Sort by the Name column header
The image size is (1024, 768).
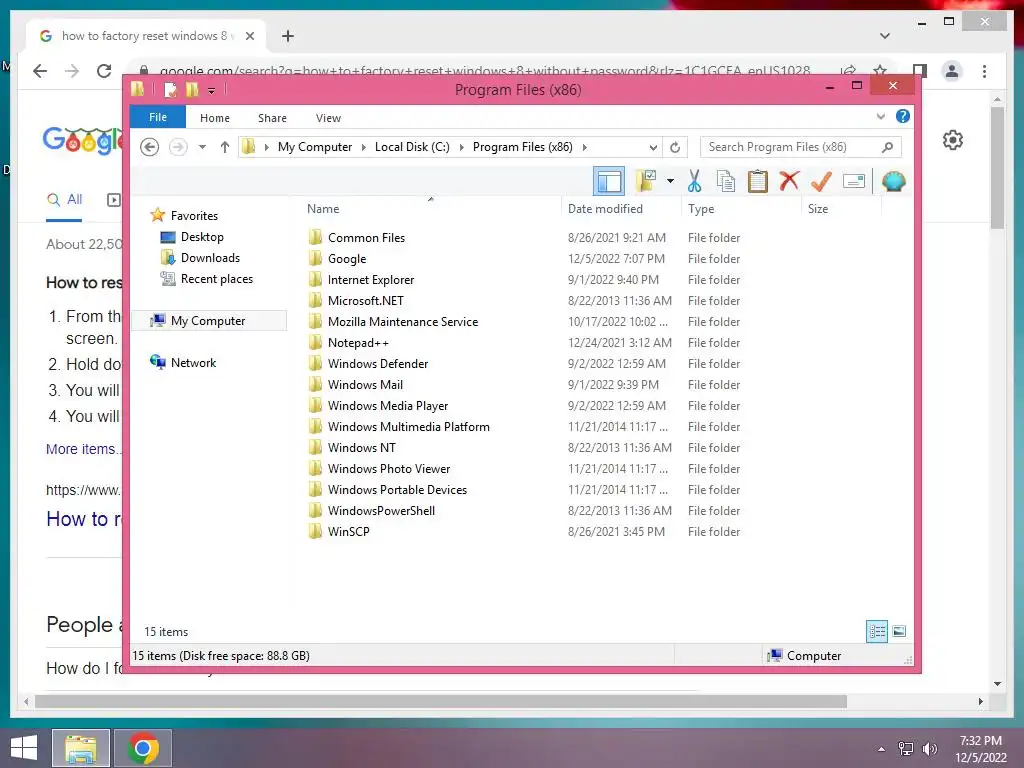431,209
